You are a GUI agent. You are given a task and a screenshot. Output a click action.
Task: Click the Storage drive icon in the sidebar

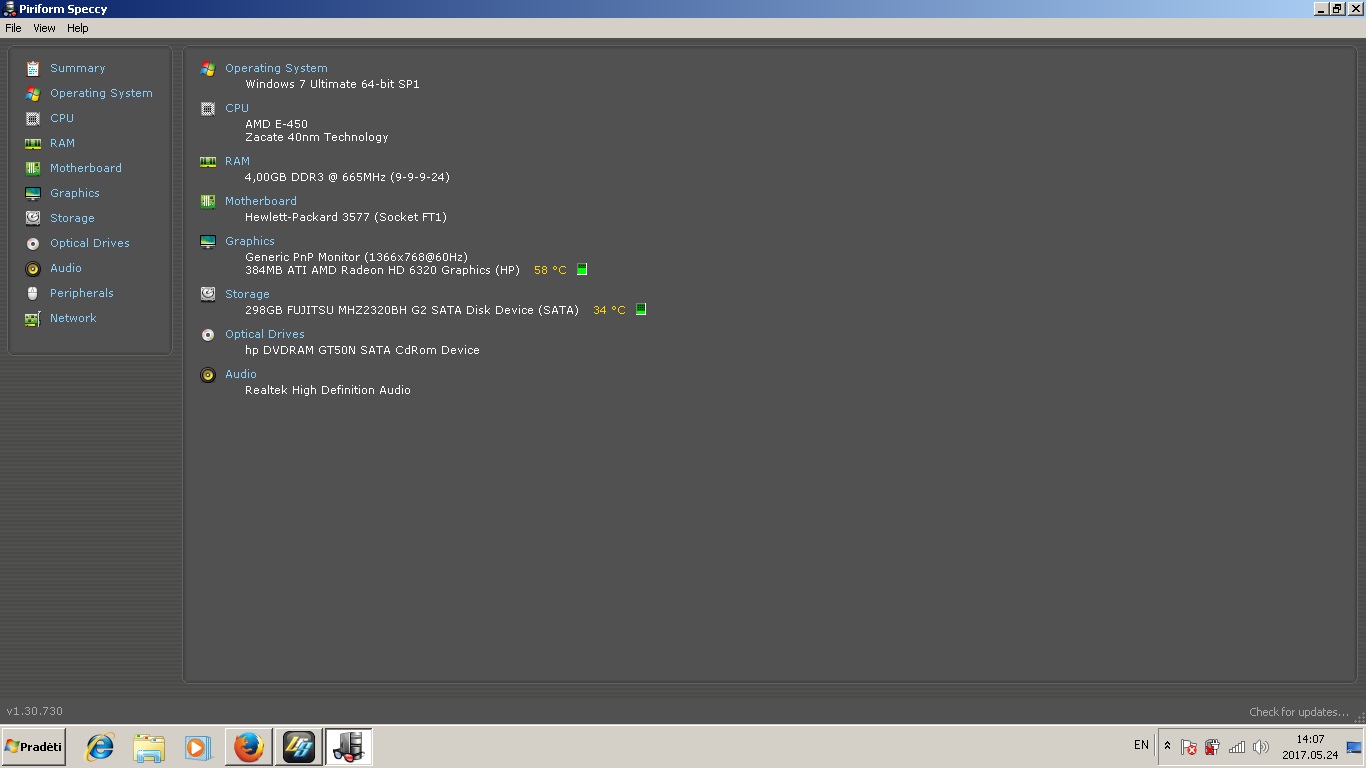(33, 218)
